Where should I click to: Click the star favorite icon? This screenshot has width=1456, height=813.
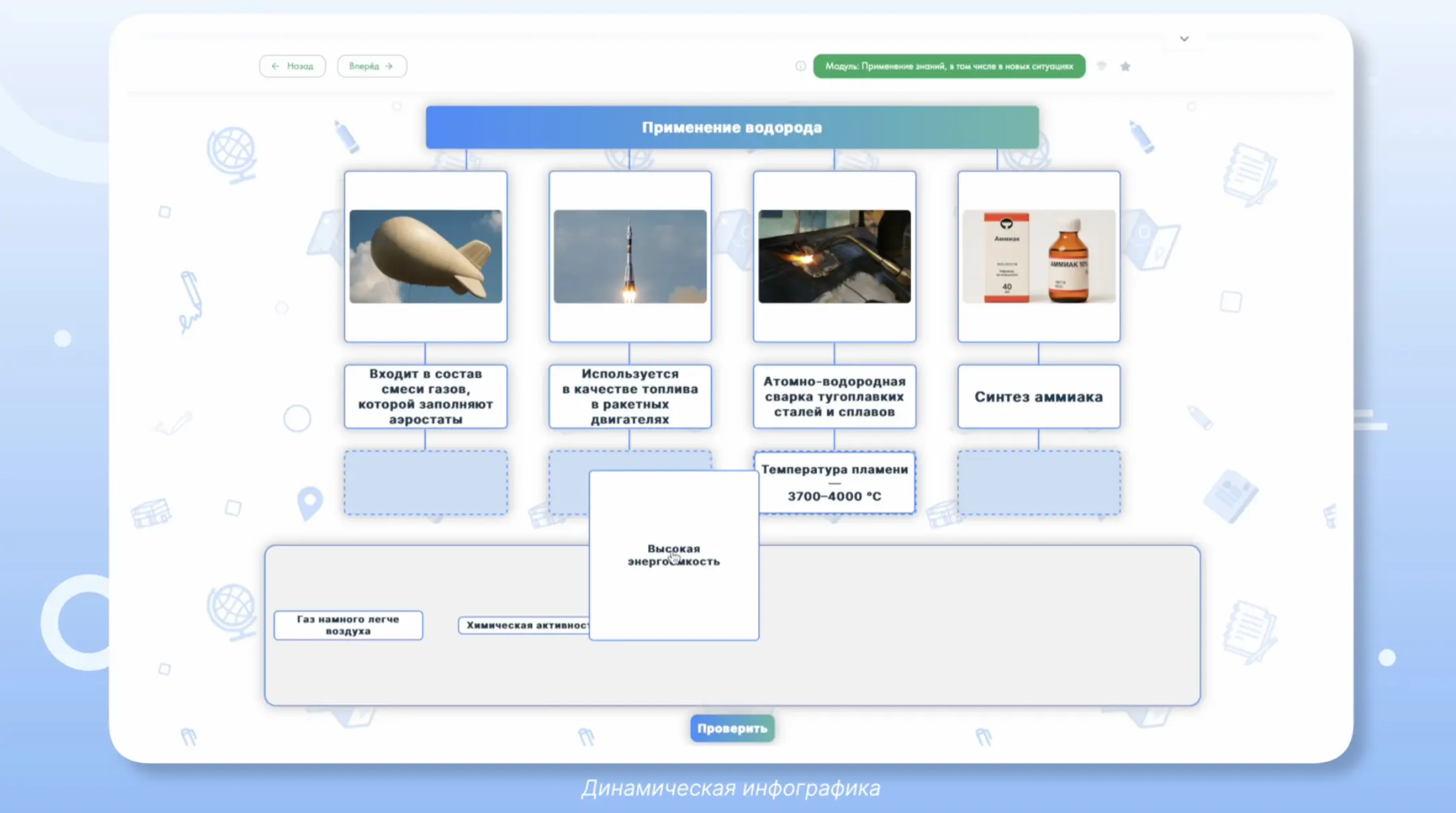1125,66
